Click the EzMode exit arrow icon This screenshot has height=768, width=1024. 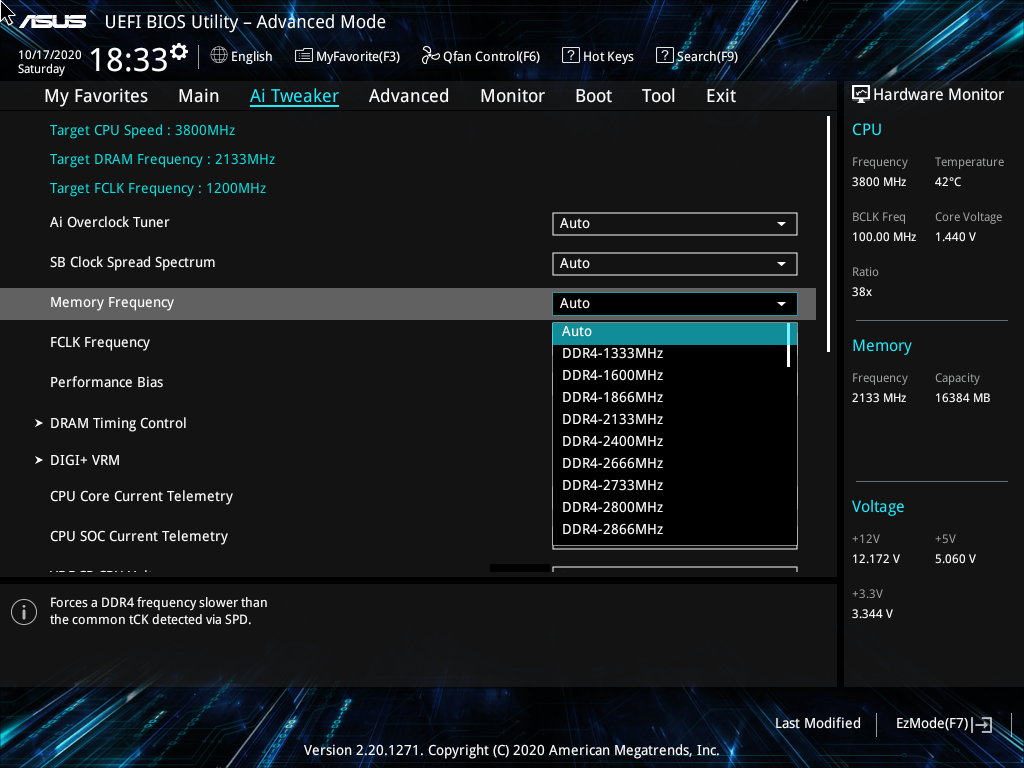coord(982,724)
